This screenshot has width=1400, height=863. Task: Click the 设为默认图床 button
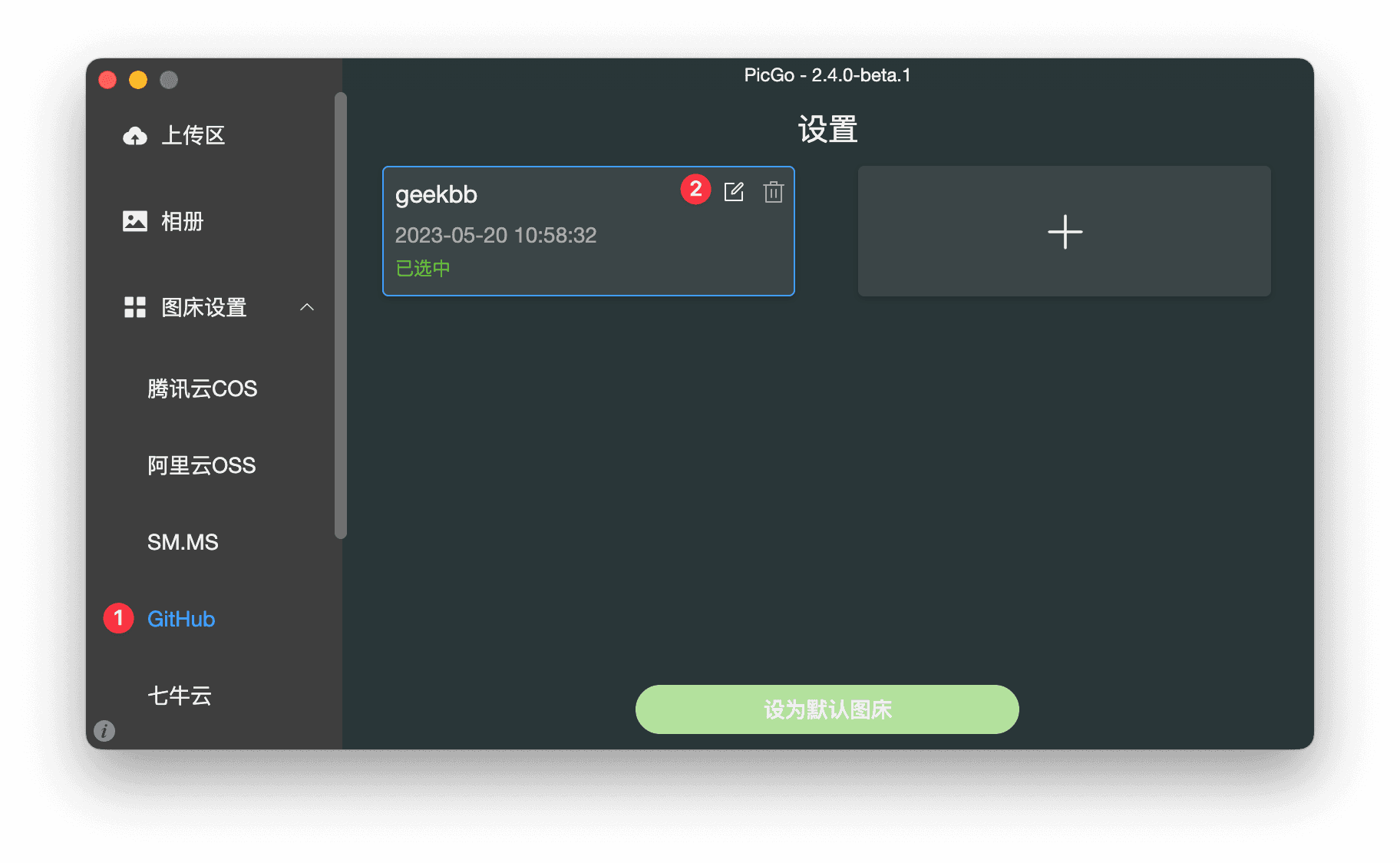pyautogui.click(x=827, y=709)
